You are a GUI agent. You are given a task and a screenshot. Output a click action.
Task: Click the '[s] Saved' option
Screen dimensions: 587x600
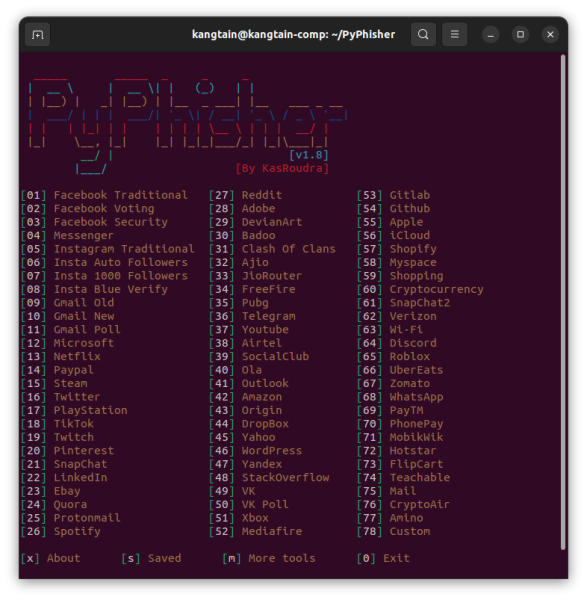click(x=151, y=558)
